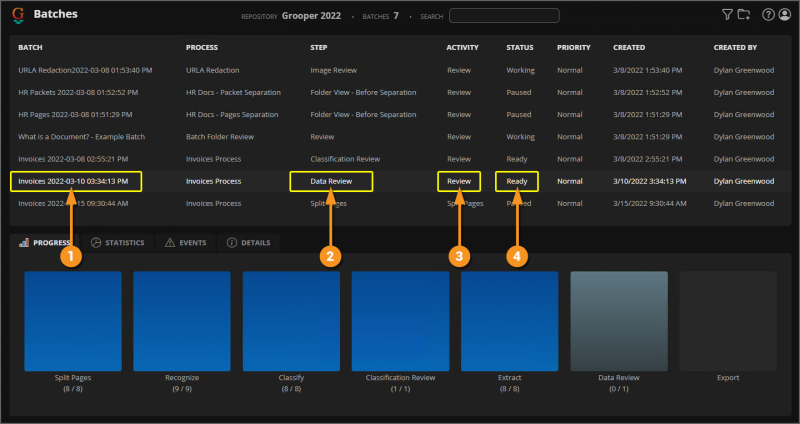
Task: Select the Progress tab
Action: (x=45, y=243)
